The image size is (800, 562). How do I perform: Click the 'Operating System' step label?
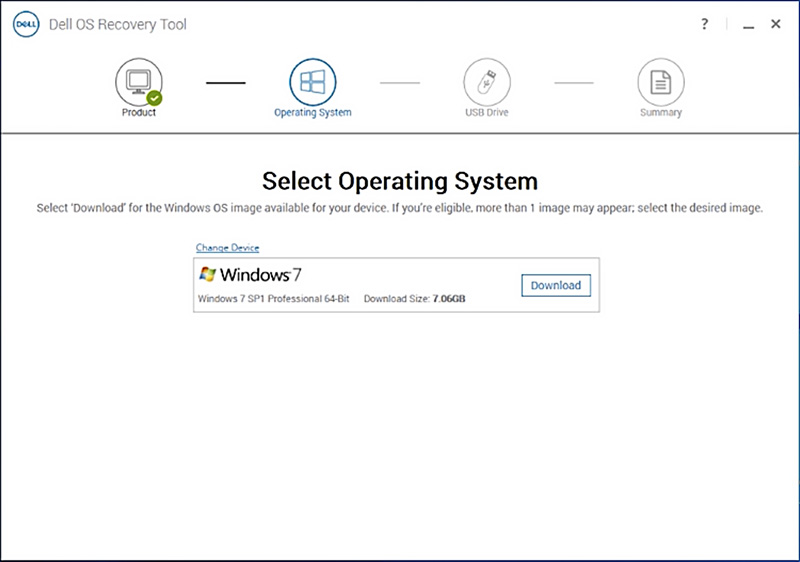pos(313,113)
